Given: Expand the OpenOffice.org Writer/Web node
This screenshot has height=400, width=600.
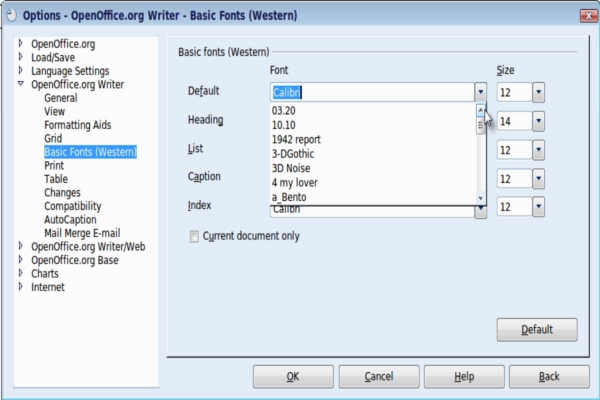Looking at the screenshot, I should (x=21, y=246).
